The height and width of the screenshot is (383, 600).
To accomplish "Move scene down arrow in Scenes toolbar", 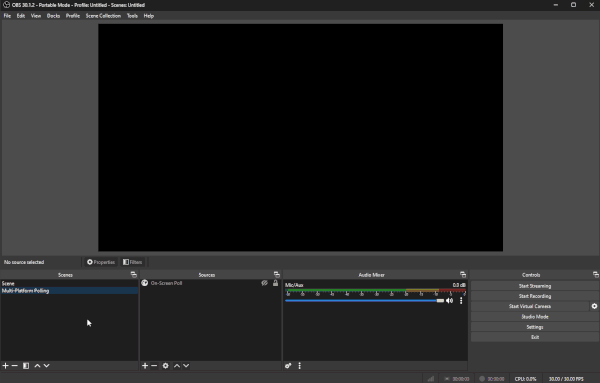I will point(46,366).
